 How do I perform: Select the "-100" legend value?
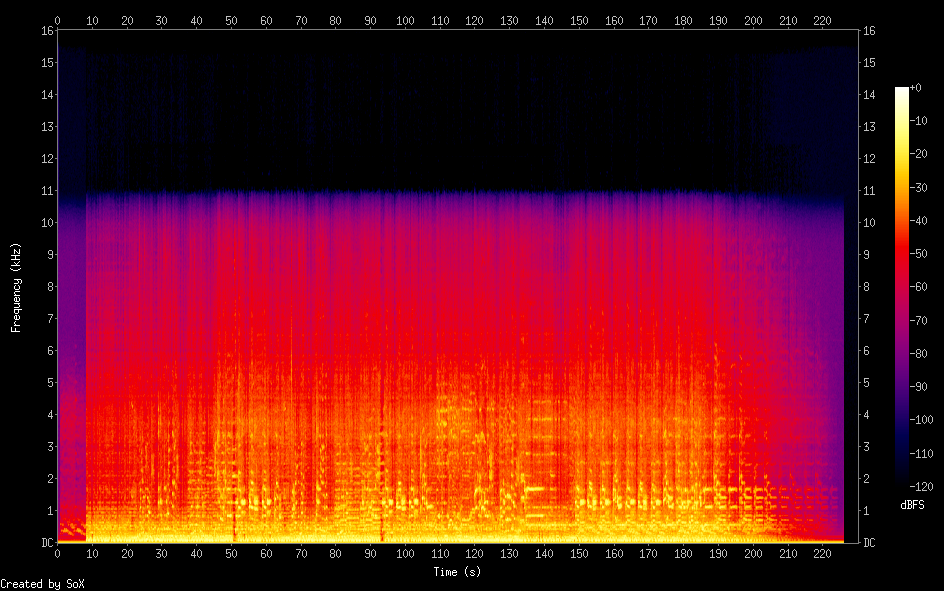922,420
